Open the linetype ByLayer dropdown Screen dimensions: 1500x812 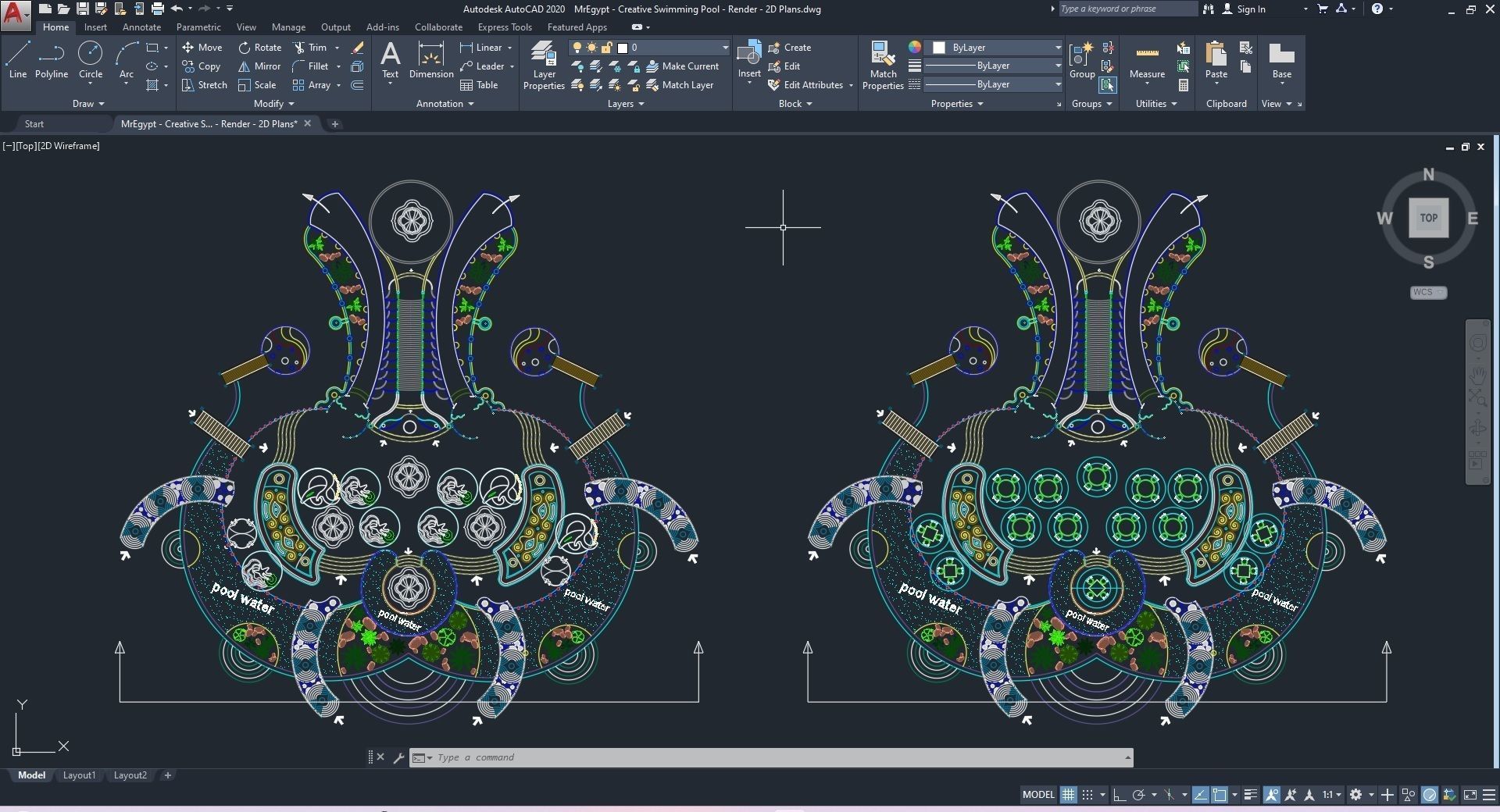coord(994,84)
